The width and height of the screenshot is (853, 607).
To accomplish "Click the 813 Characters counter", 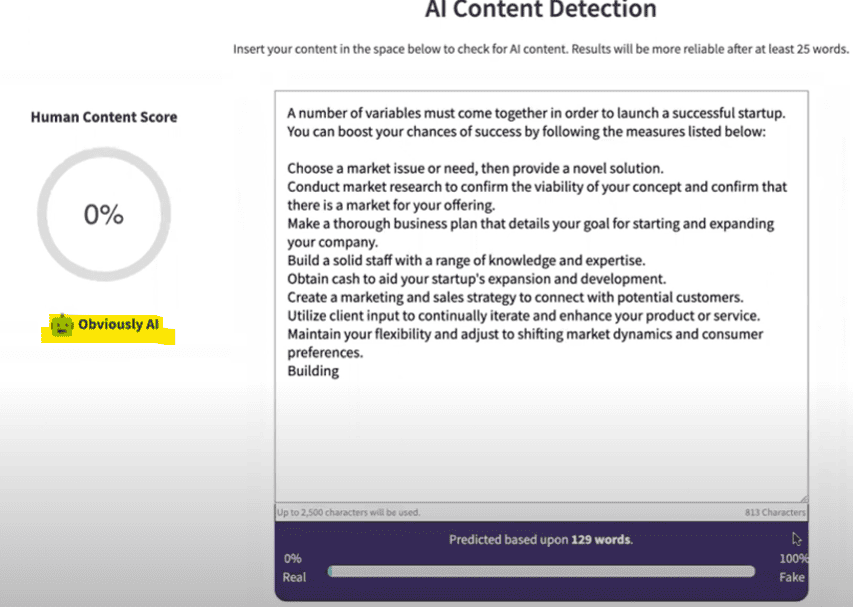I will (x=775, y=512).
